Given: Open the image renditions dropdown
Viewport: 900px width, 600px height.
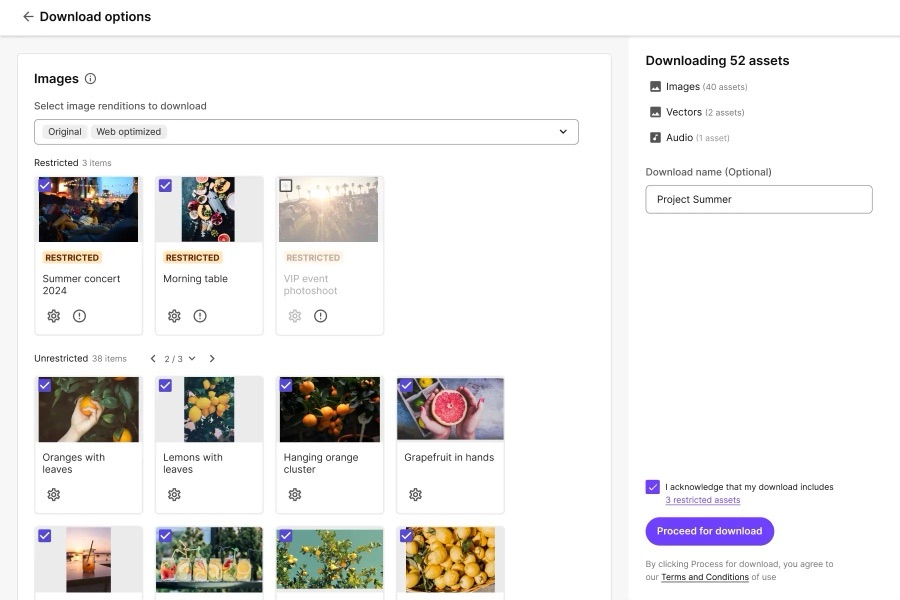Looking at the screenshot, I should [563, 131].
